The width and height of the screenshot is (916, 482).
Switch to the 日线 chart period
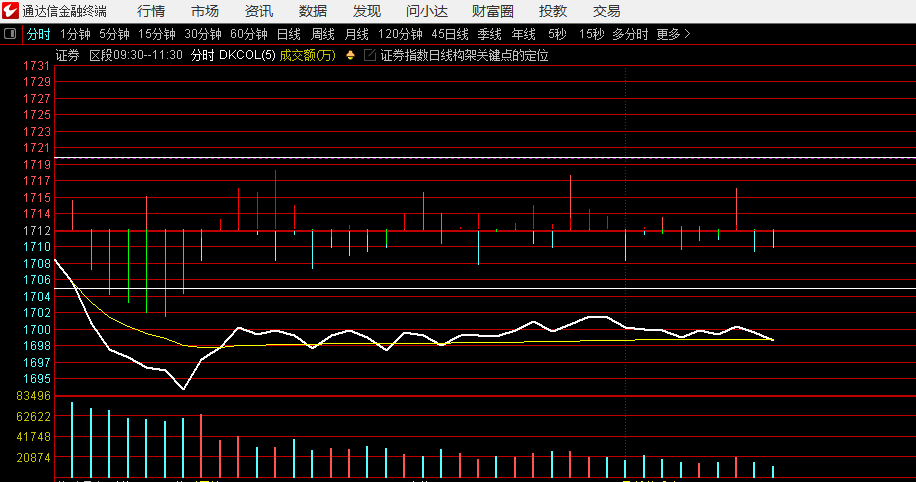(288, 34)
